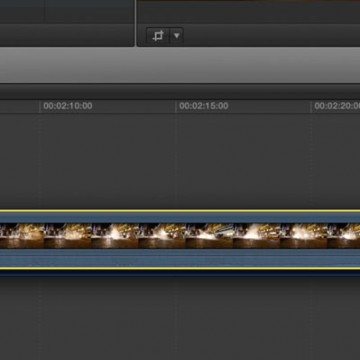
Task: Click the dark browser panel left of the divider
Action: tap(67, 23)
